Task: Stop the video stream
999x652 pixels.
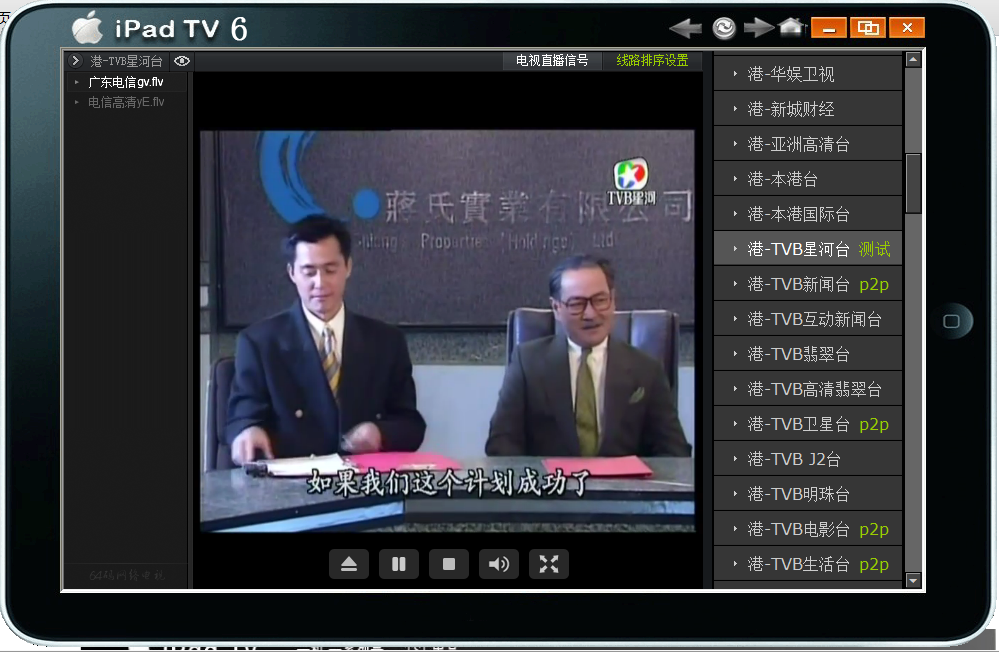Action: (x=449, y=564)
